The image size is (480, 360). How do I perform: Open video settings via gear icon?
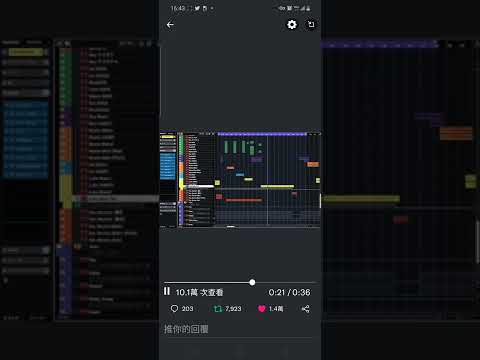292,24
